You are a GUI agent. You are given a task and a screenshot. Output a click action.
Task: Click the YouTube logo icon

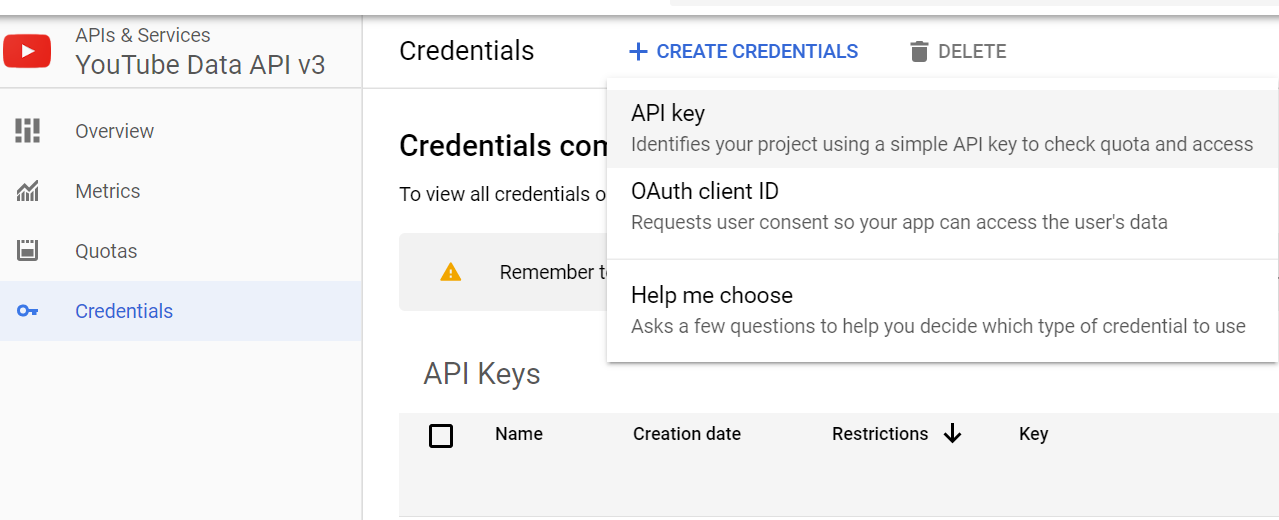click(27, 51)
